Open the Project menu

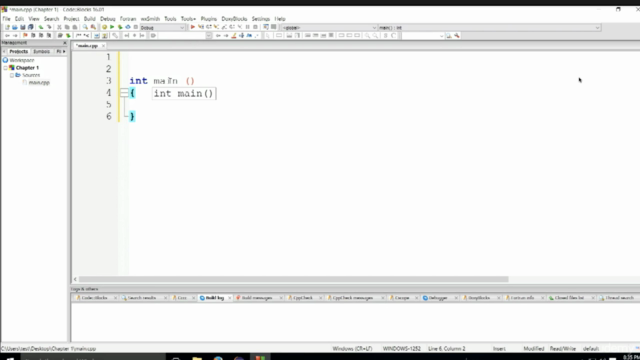71,19
